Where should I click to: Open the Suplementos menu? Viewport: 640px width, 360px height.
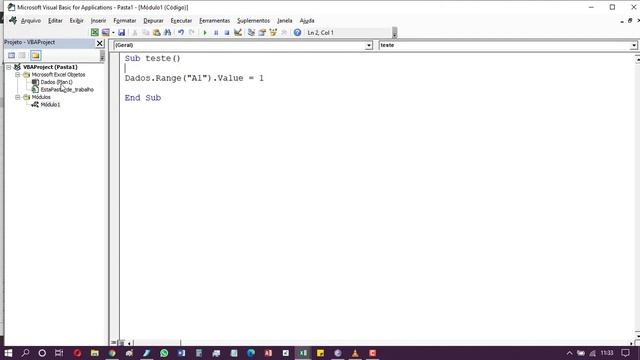click(x=253, y=20)
